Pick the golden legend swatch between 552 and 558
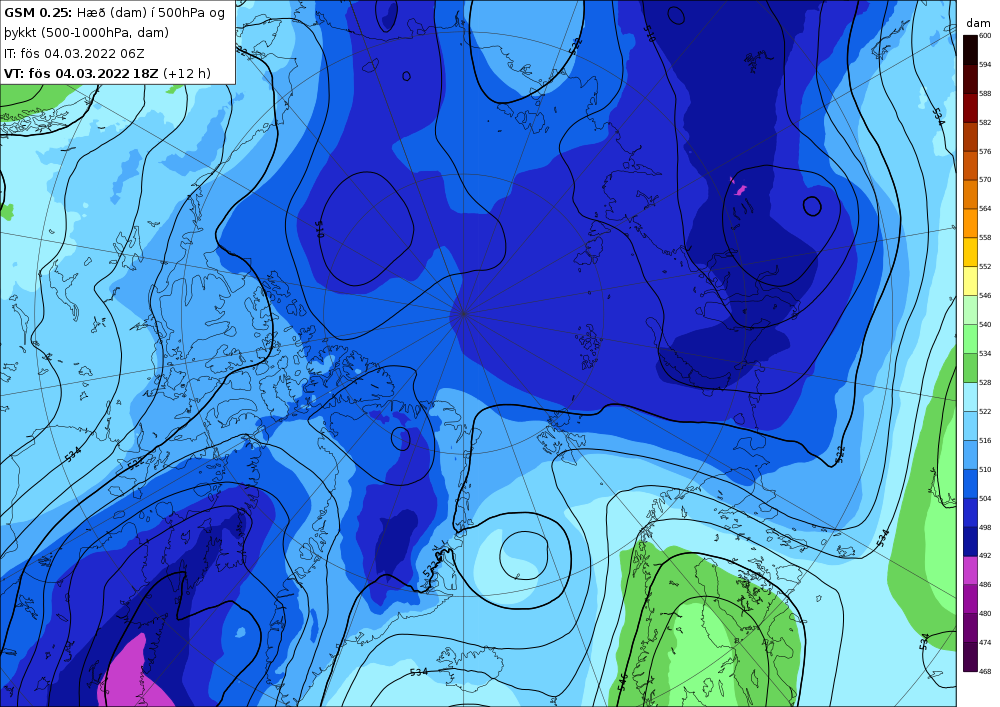 [x=970, y=252]
